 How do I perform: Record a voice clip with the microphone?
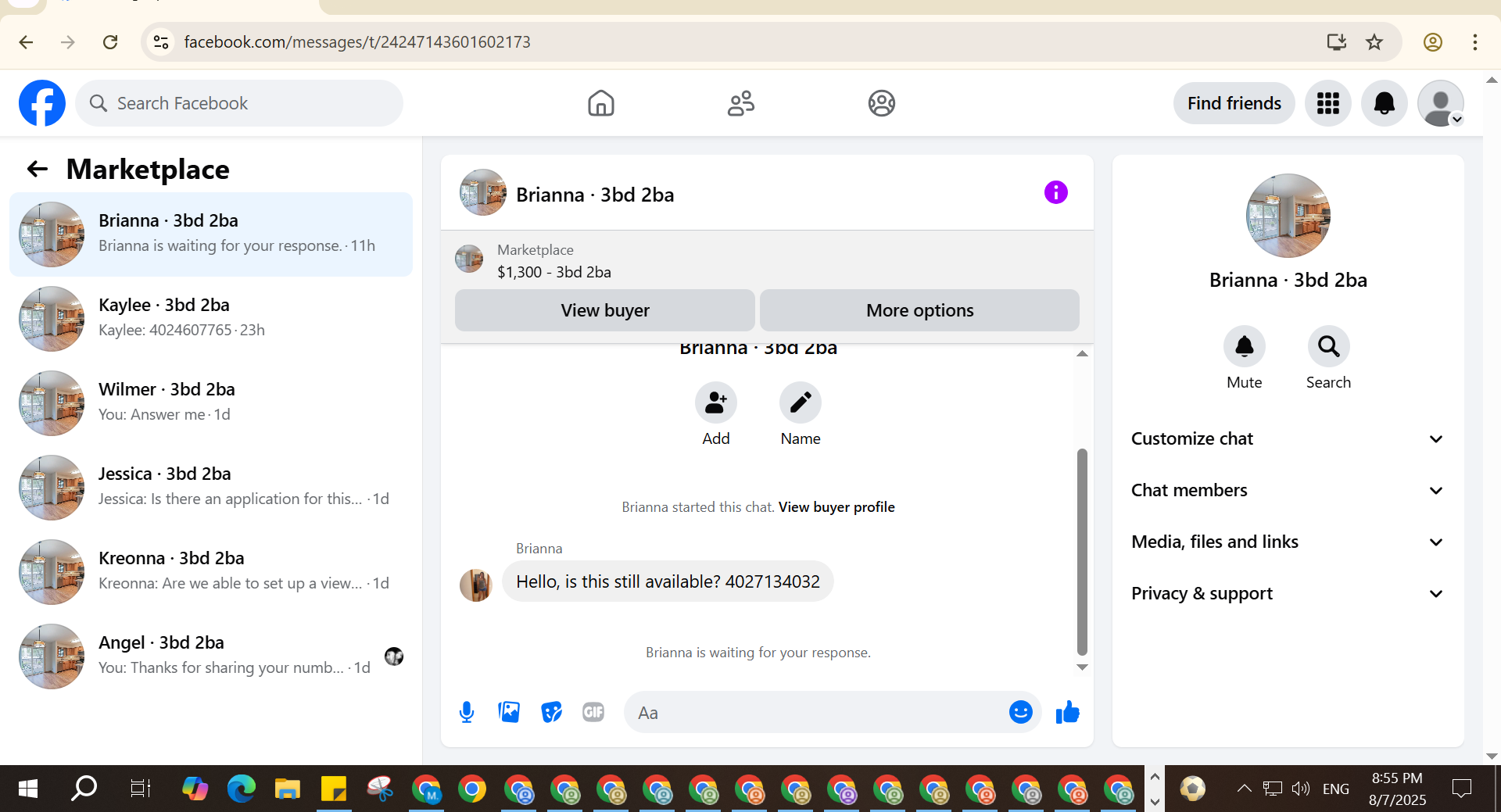[467, 712]
